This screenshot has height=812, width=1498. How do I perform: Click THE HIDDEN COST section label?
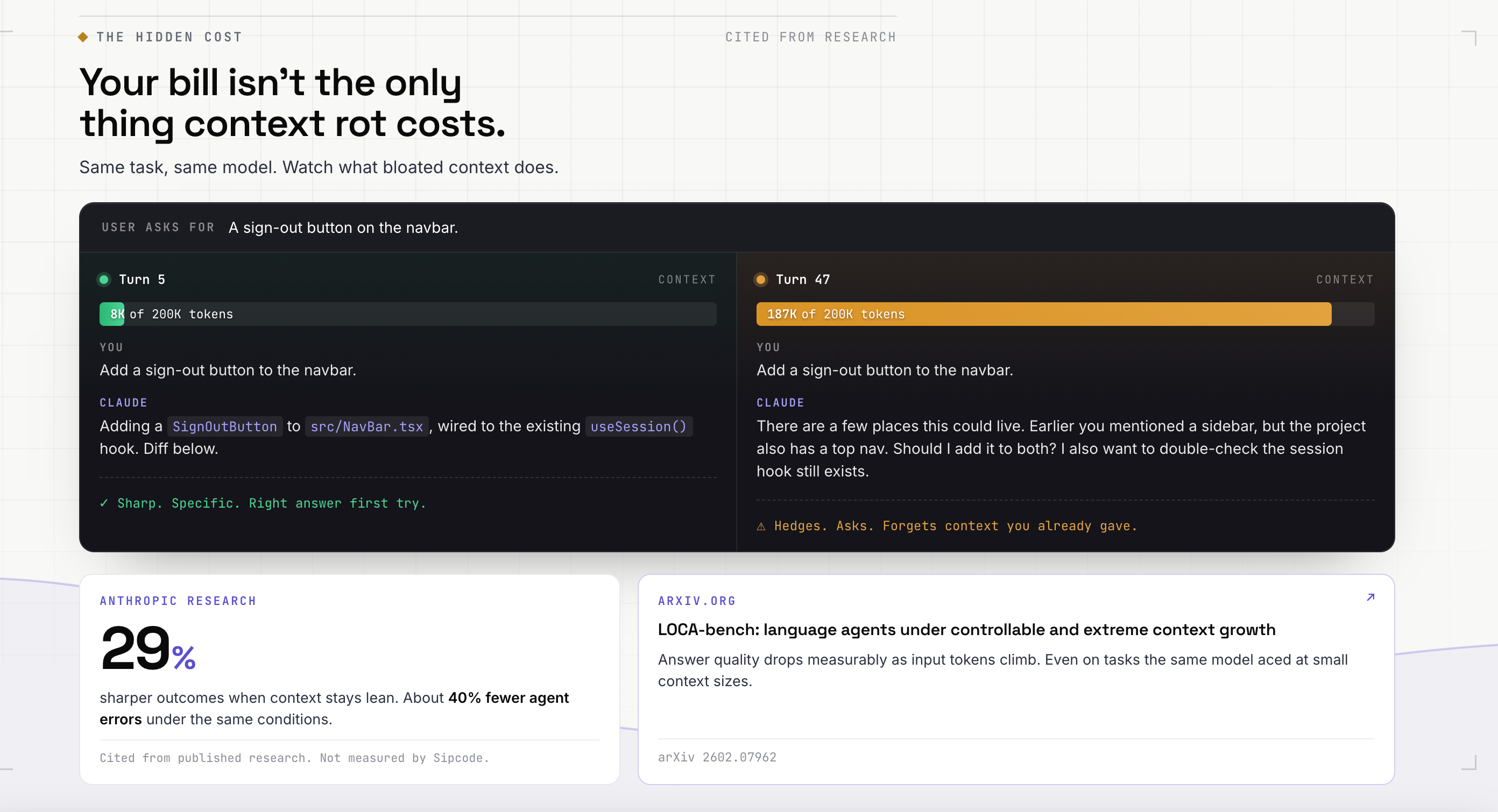[169, 37]
